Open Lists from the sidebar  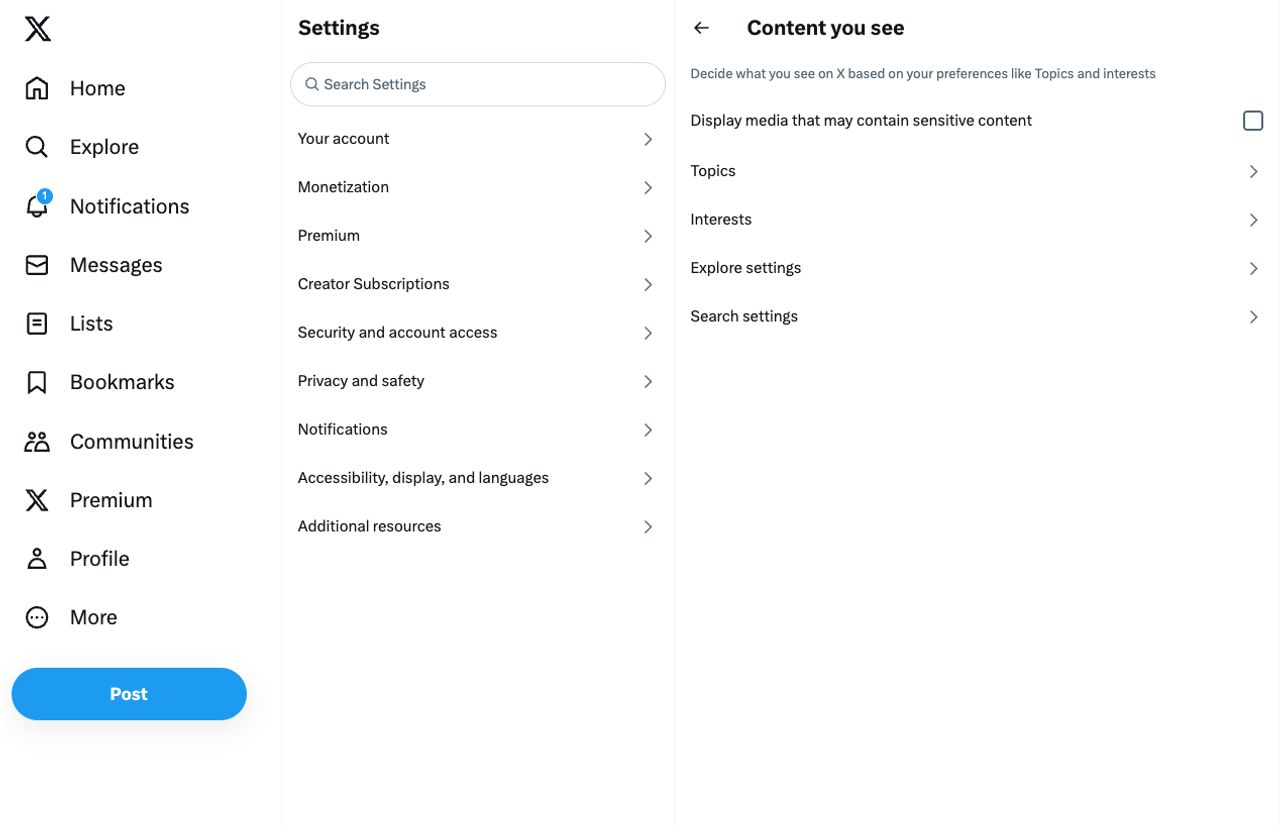[x=91, y=324]
